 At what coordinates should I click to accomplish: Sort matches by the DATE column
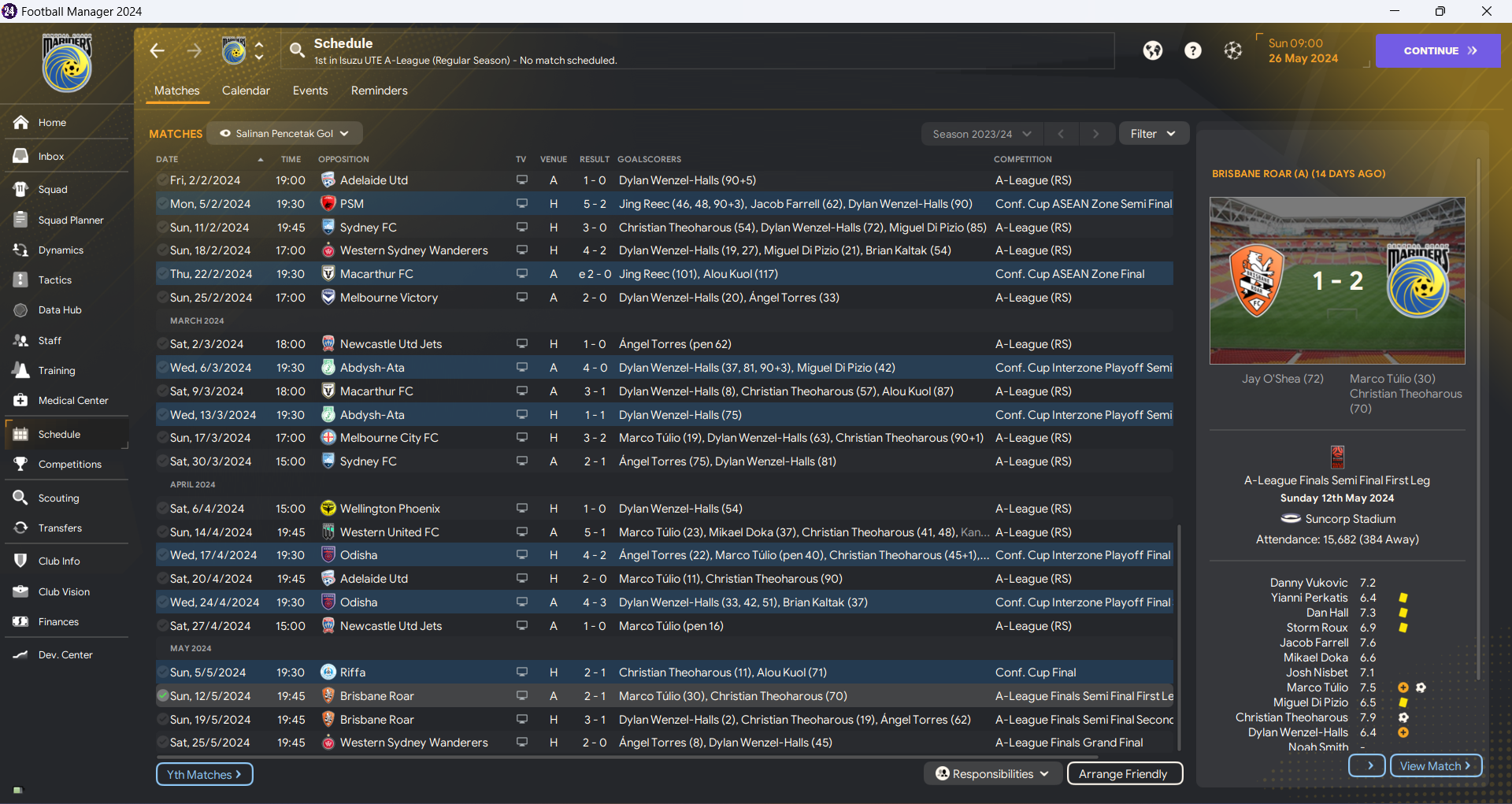pyautogui.click(x=167, y=159)
